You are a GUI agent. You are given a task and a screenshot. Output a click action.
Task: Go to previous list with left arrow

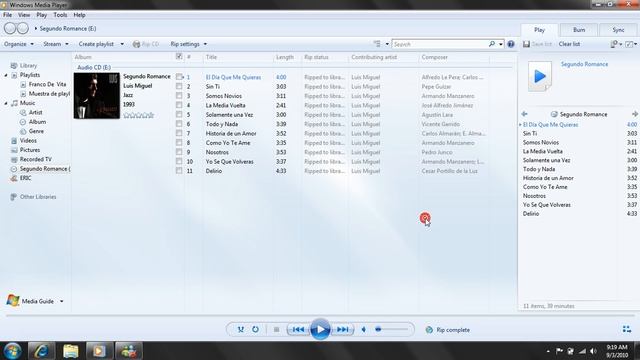(524, 114)
